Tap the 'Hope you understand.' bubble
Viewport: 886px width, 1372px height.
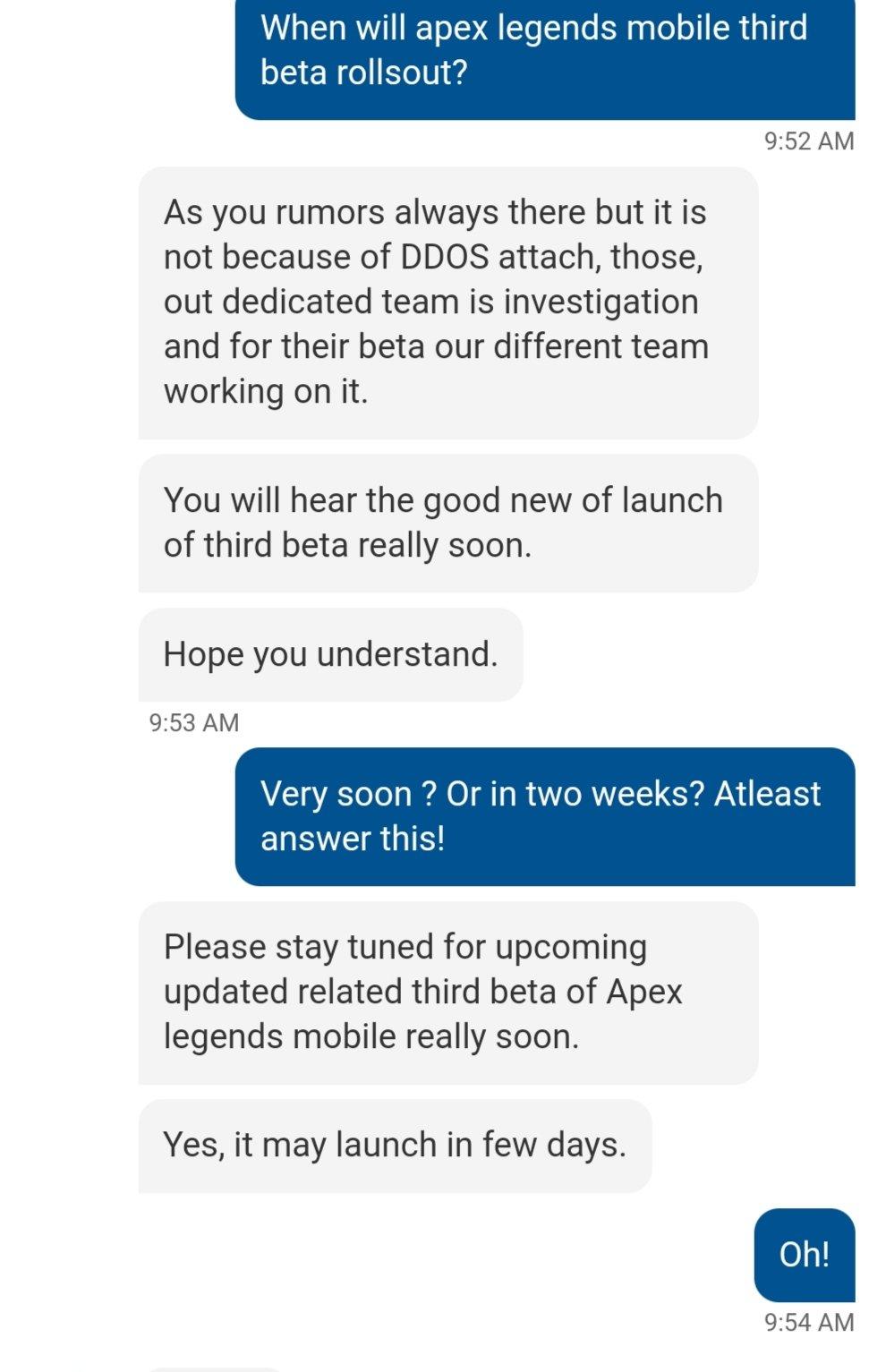pyautogui.click(x=331, y=654)
